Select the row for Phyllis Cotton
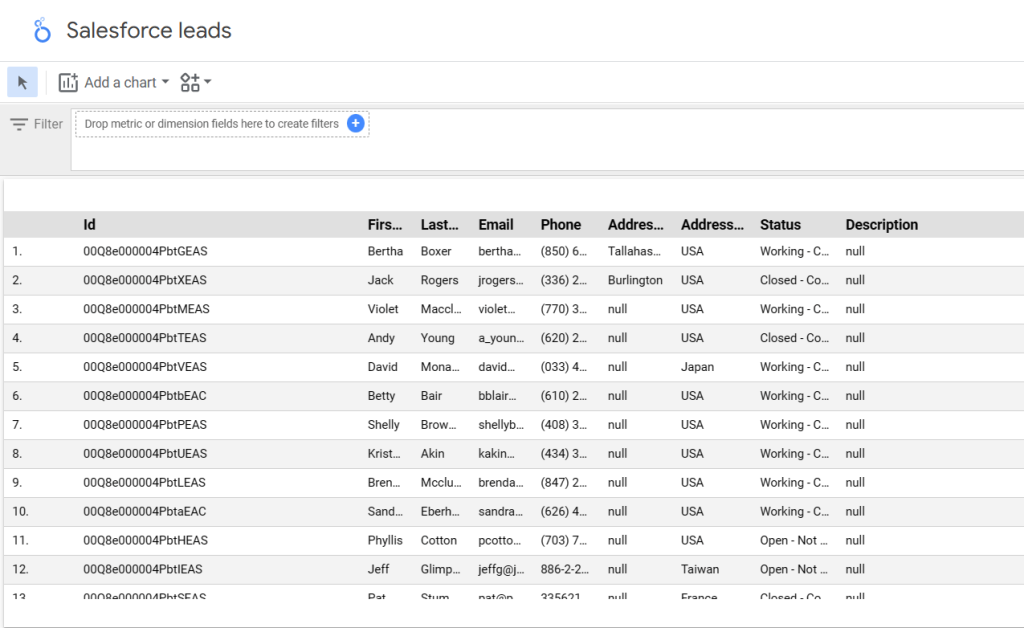 coord(513,541)
